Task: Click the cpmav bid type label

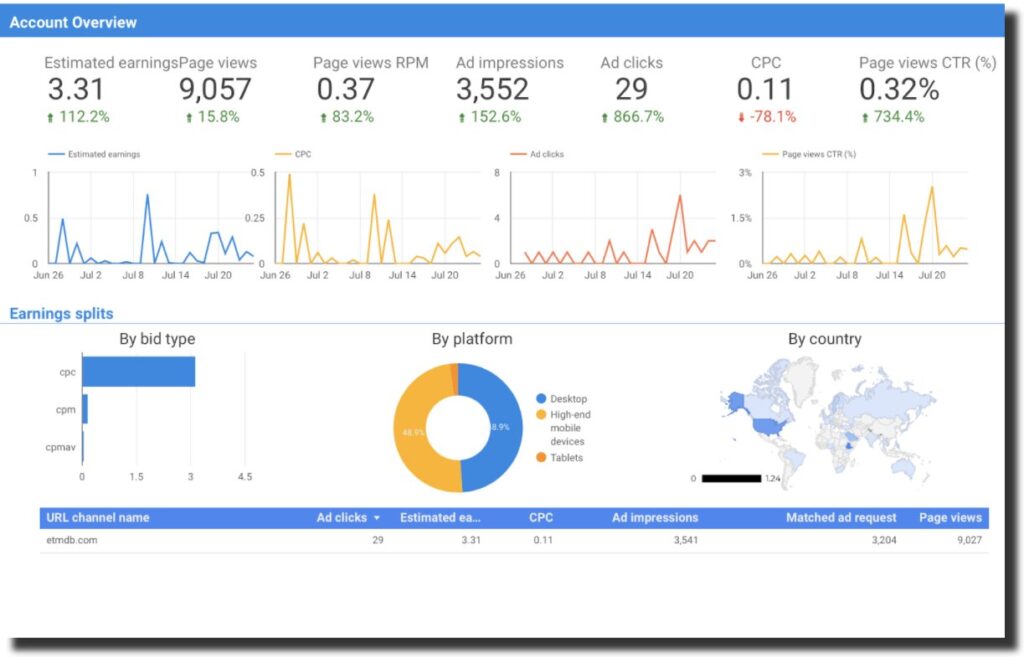Action: coord(61,447)
